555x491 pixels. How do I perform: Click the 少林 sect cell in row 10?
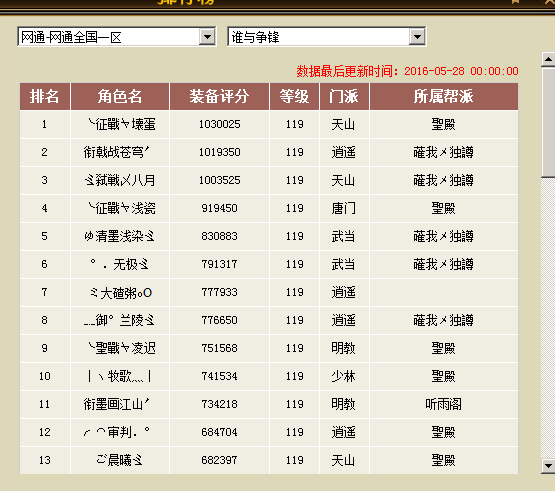343,376
